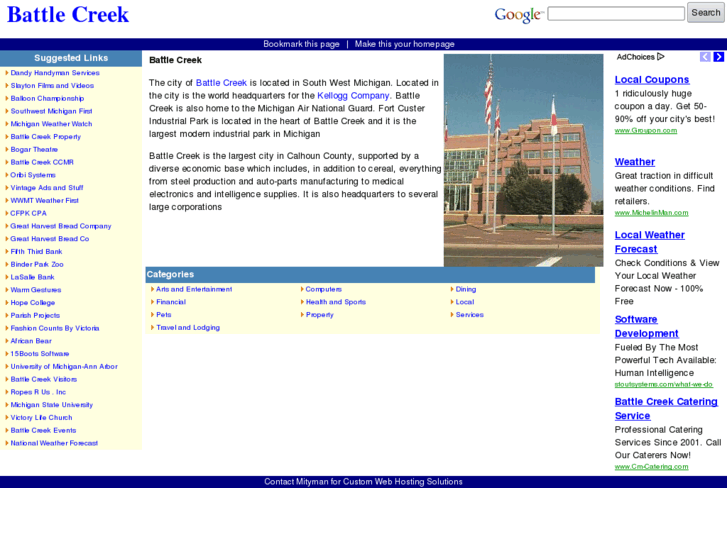Open www.Groupon.com ad URL
The width and height of the screenshot is (727, 545).
pos(646,131)
